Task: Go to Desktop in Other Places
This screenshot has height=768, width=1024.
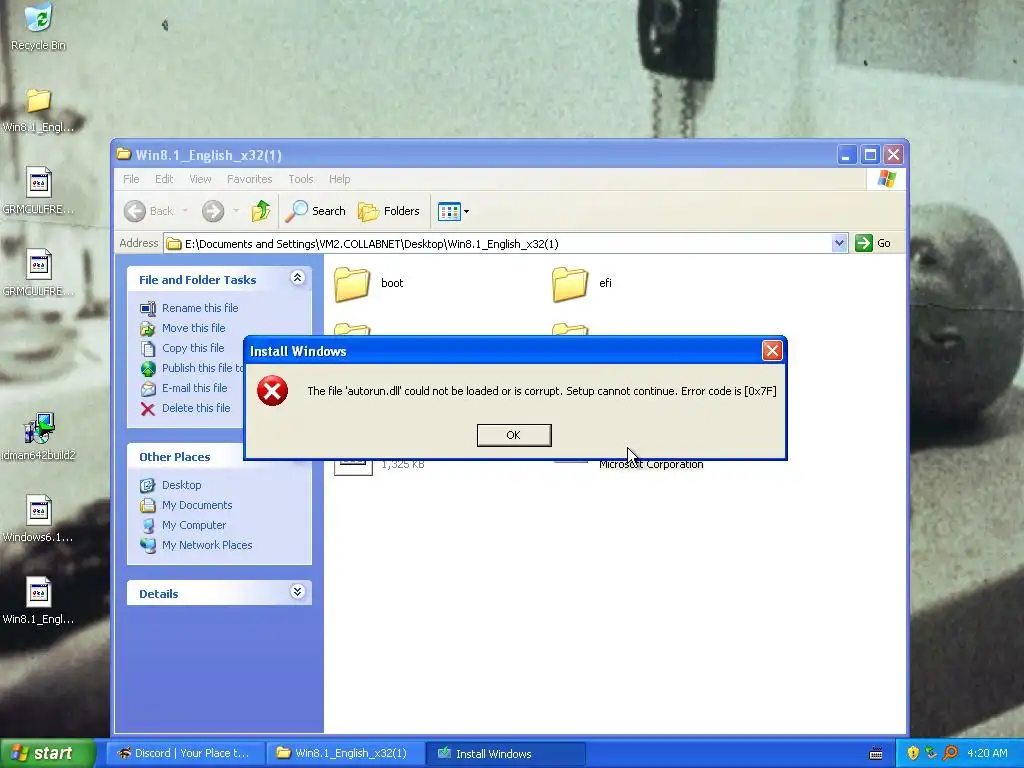Action: [x=182, y=485]
